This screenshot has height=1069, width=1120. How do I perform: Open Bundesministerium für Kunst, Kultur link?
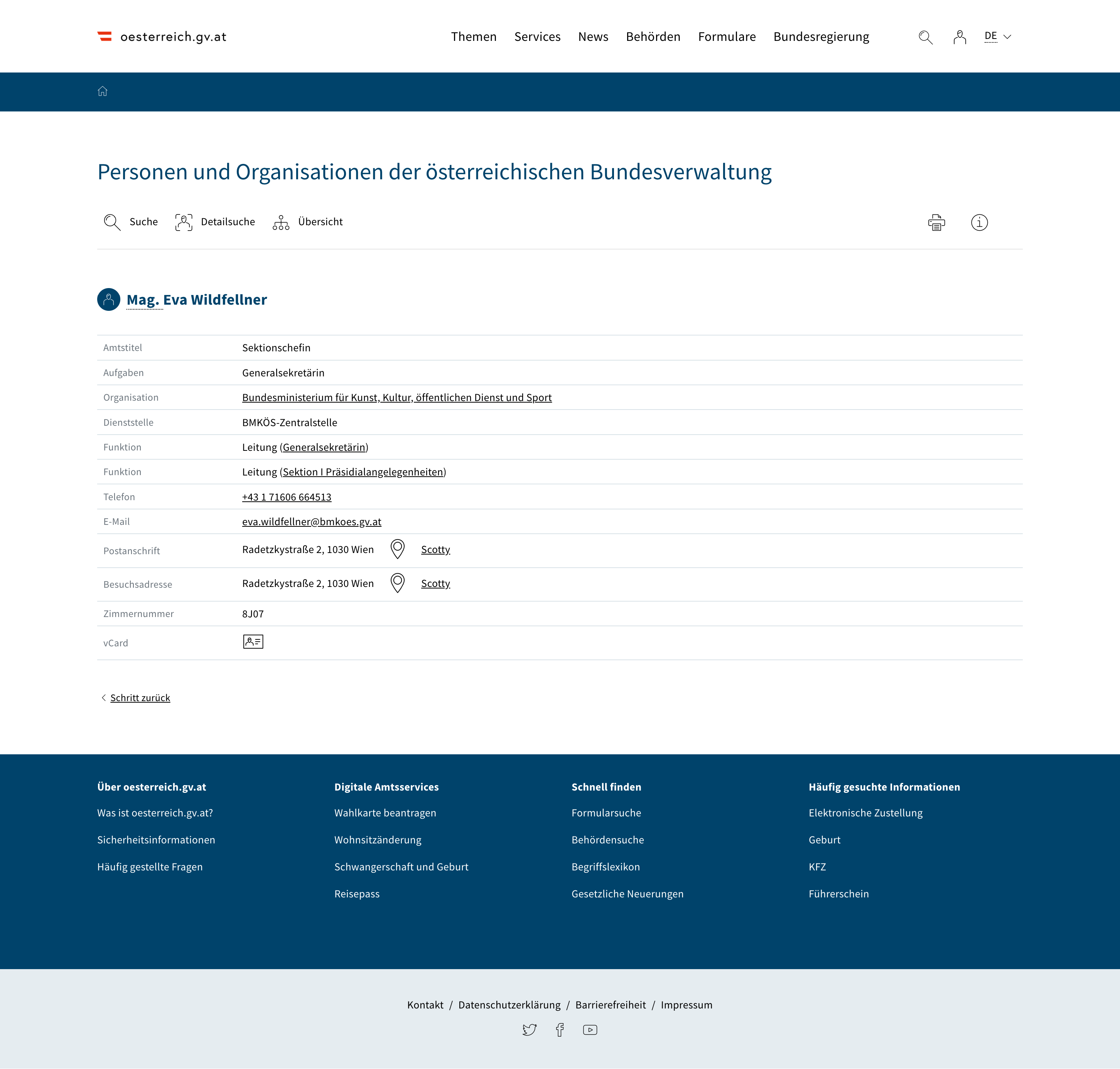click(x=397, y=397)
